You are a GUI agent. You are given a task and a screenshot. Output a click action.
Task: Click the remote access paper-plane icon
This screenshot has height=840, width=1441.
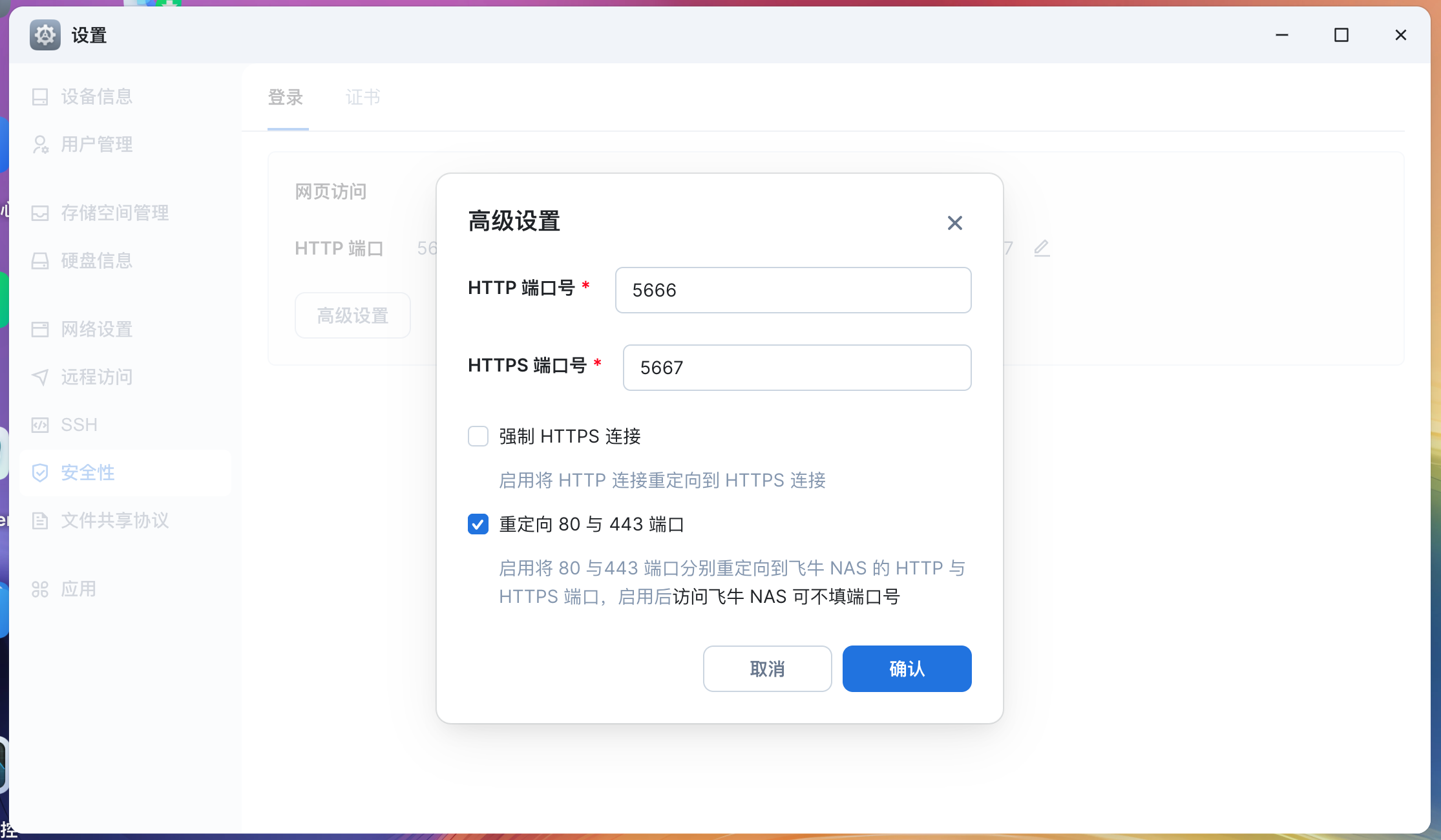tap(40, 377)
